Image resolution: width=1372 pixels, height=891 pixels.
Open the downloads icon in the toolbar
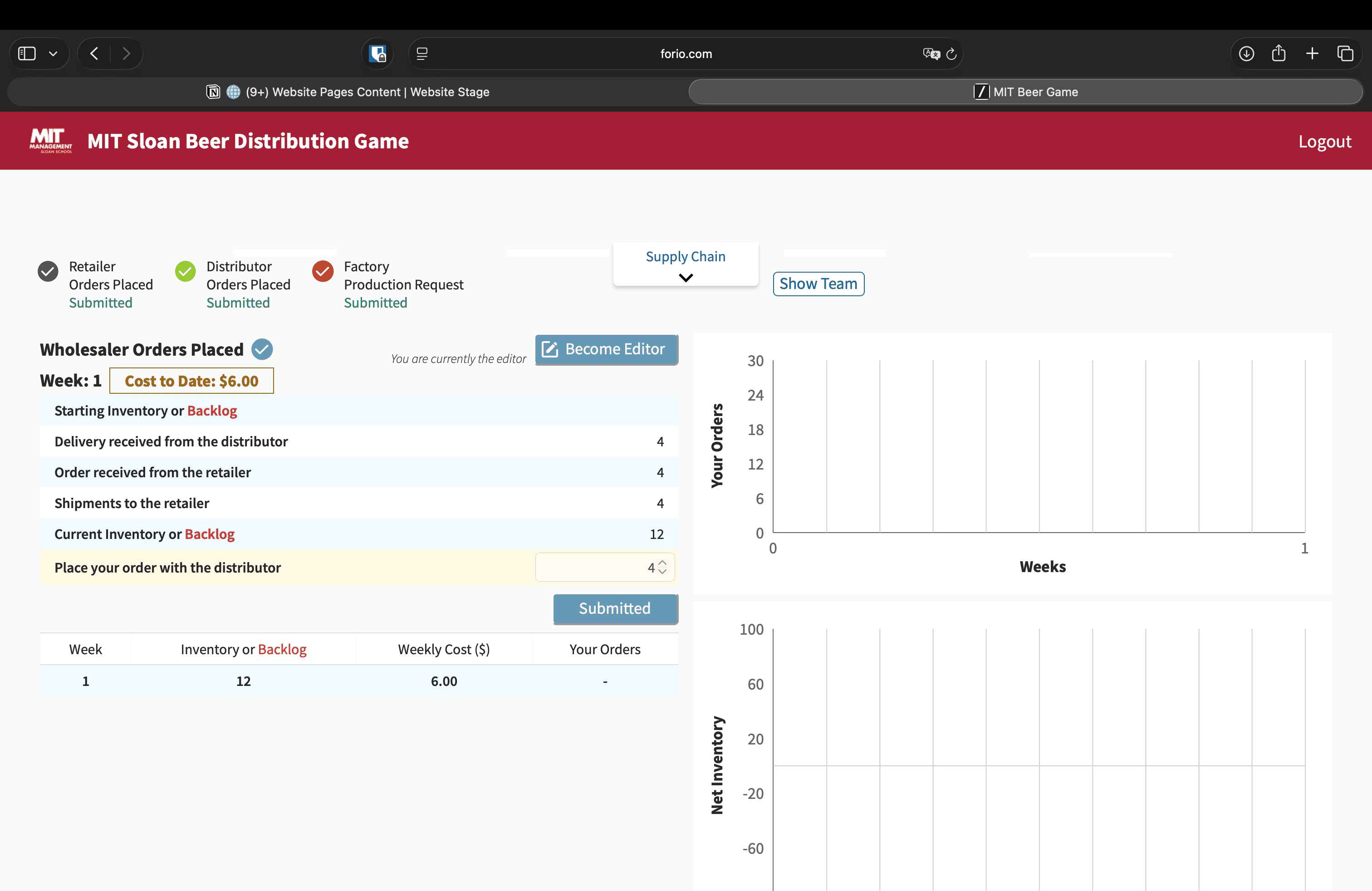tap(1246, 54)
